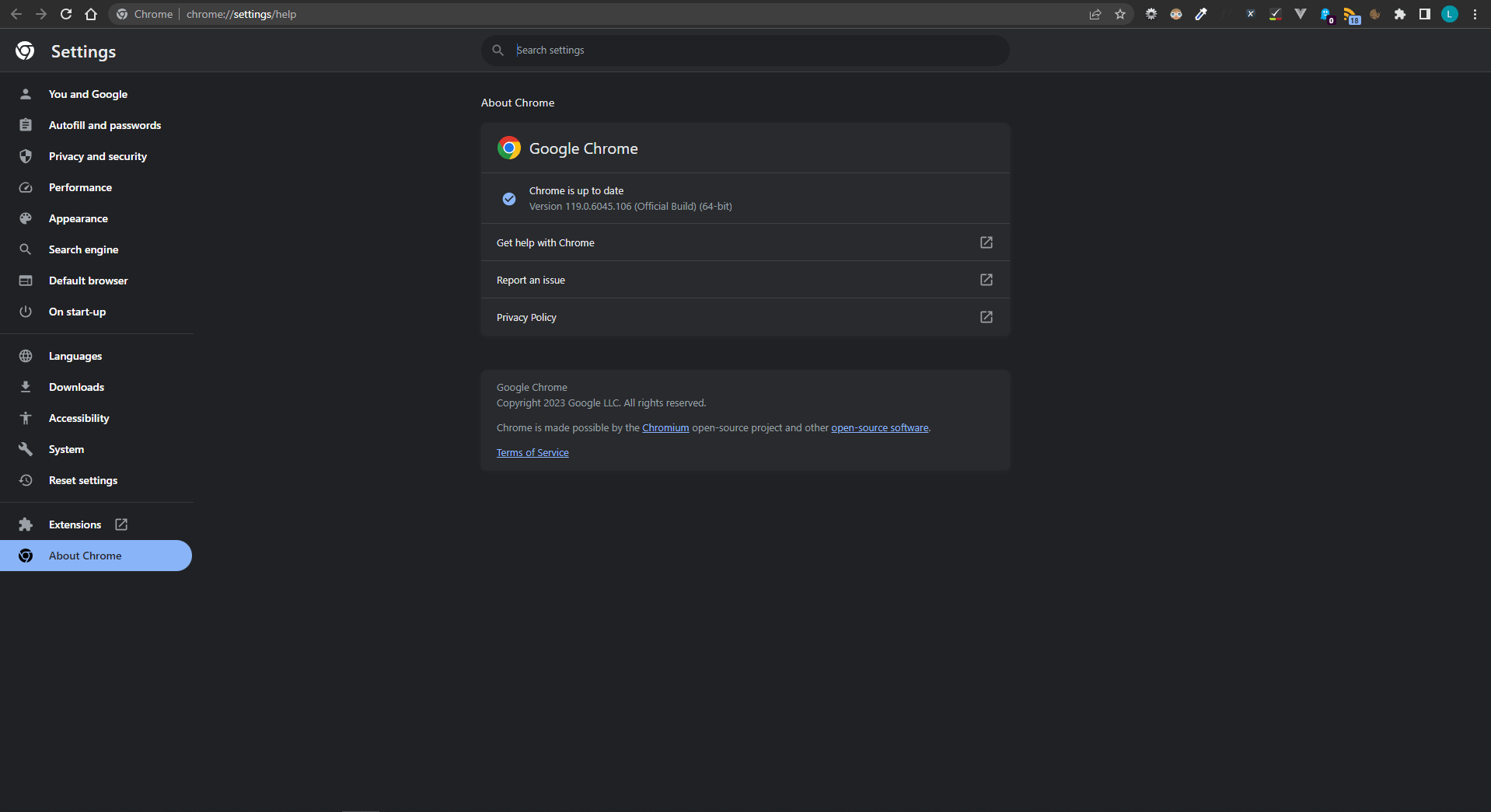The height and width of the screenshot is (812, 1491).
Task: Open the cookie manager extension icon
Action: click(x=1376, y=13)
